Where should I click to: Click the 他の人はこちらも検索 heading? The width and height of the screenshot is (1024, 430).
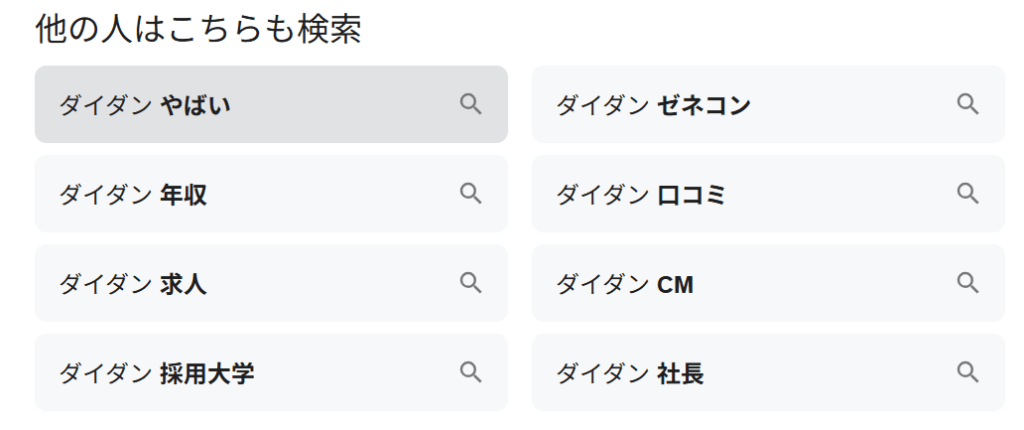tap(198, 29)
